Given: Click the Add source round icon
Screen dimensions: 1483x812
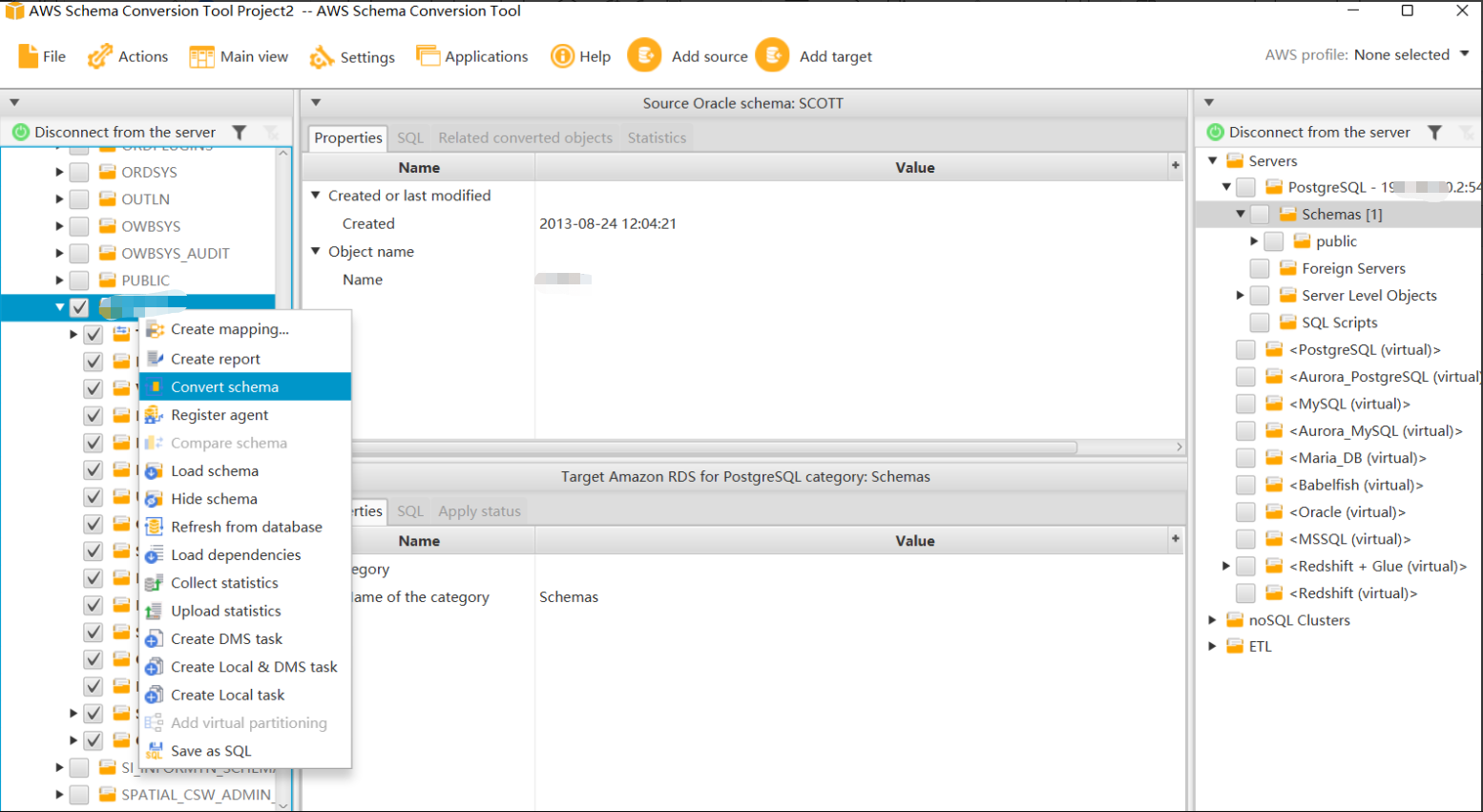Looking at the screenshot, I should click(644, 55).
